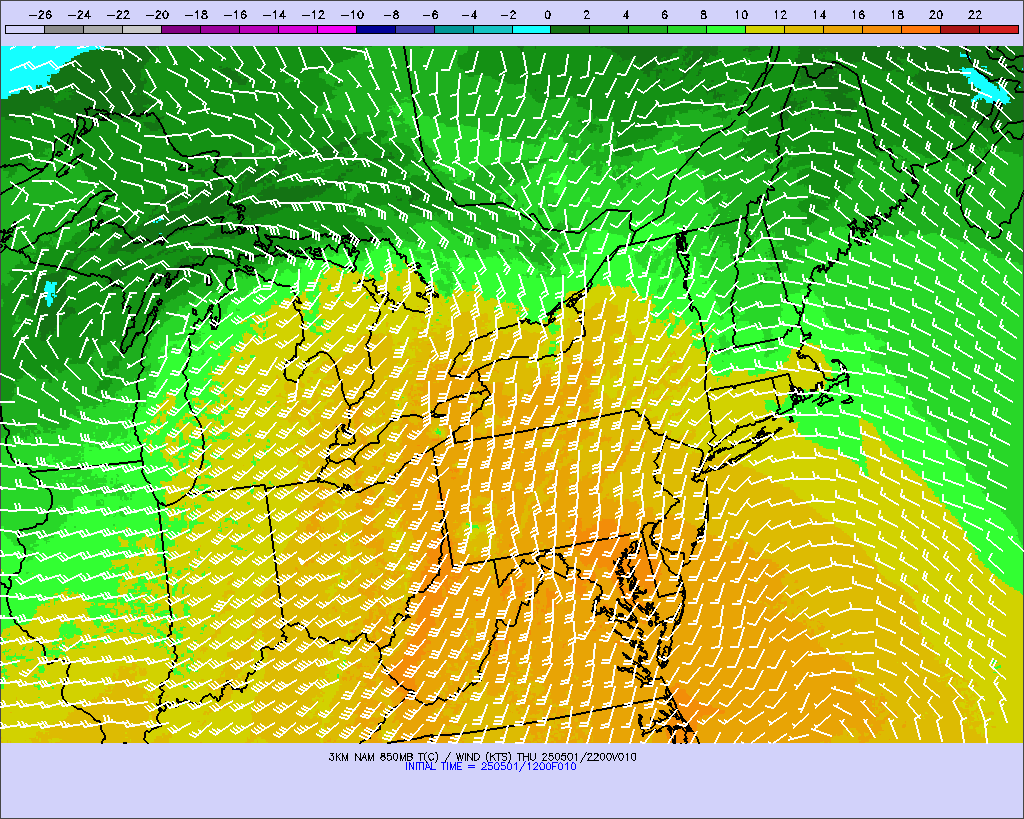Choose the bright red swatch at the legend's warm end
Viewport: 1024px width, 819px height.
click(999, 29)
